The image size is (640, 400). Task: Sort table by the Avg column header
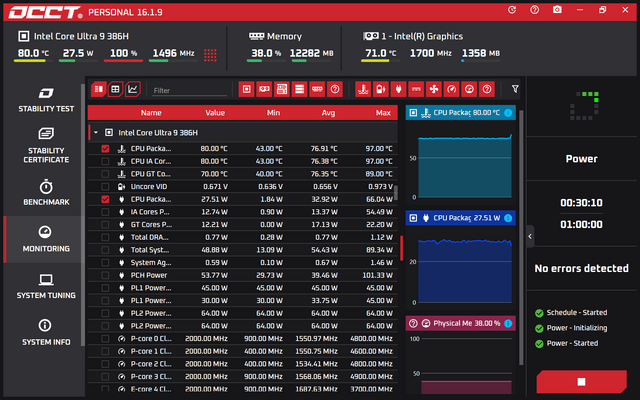coord(328,113)
